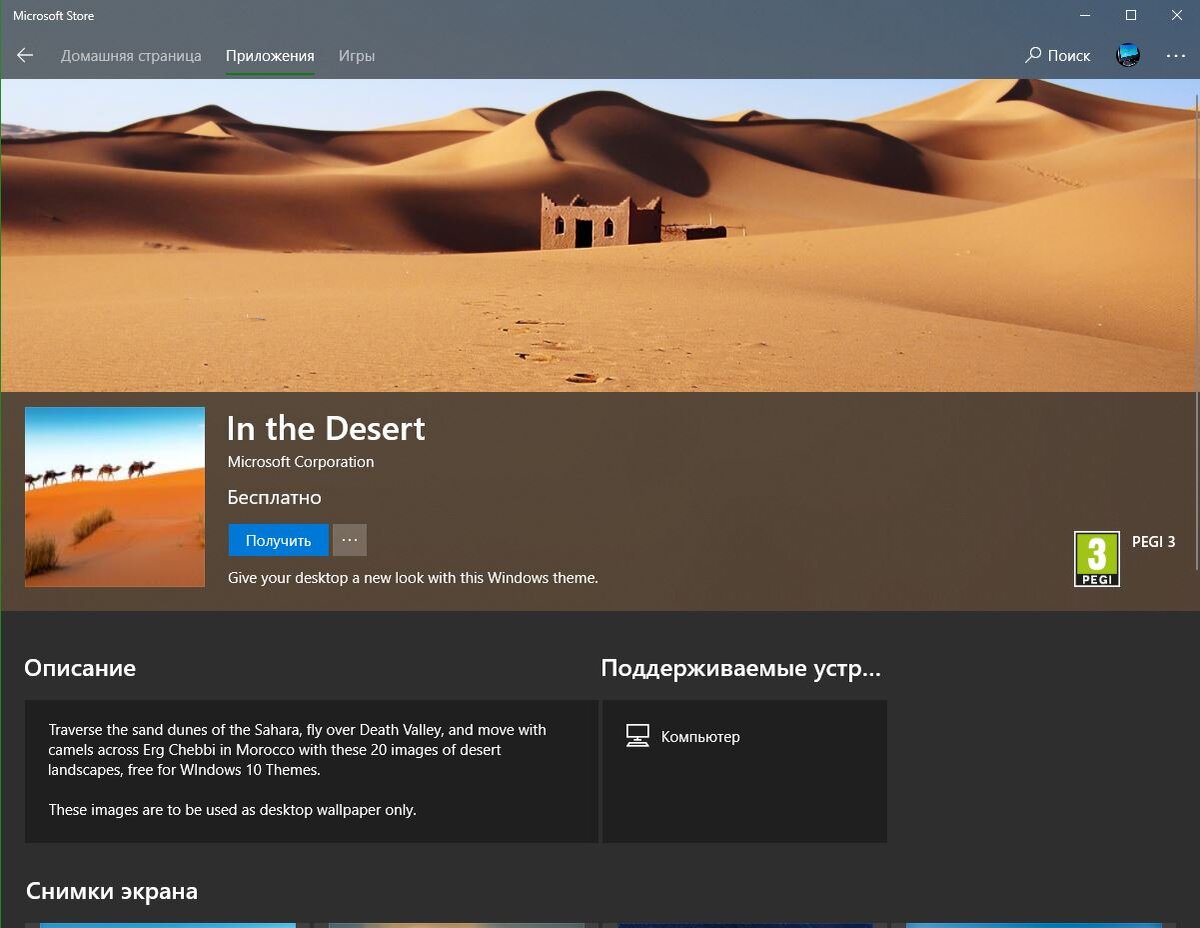Click the Компьютер device icon
The width and height of the screenshot is (1200, 928).
(638, 737)
